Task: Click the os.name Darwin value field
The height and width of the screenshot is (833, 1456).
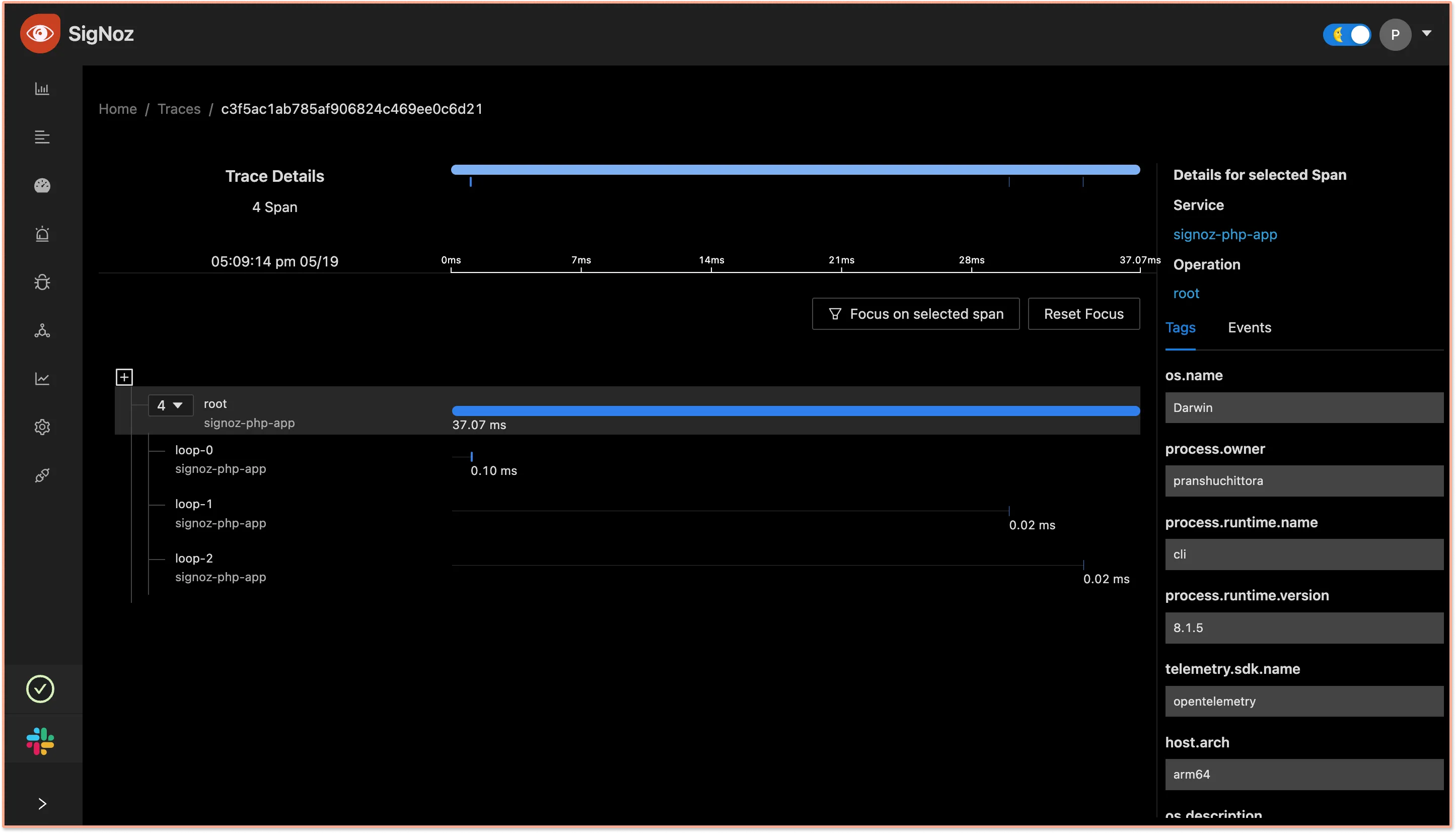Action: click(1304, 407)
